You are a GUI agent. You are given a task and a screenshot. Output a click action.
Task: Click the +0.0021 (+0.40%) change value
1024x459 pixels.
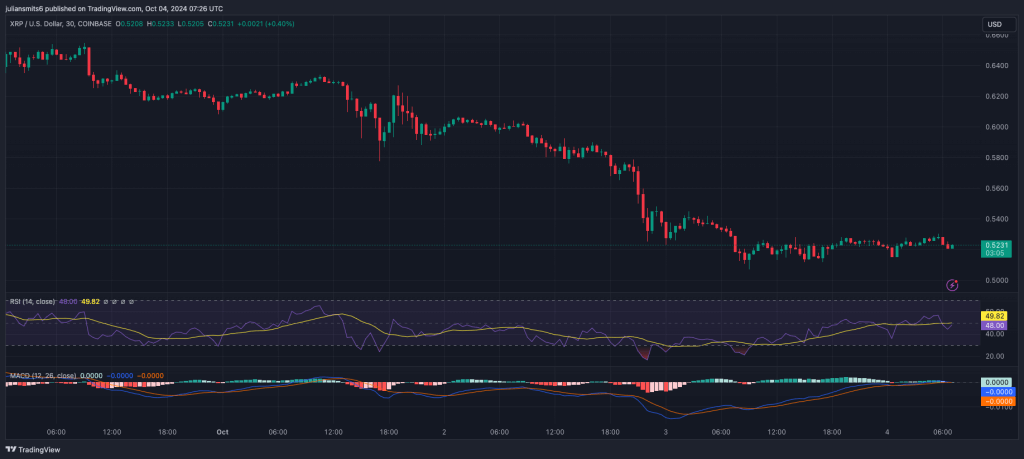point(266,24)
